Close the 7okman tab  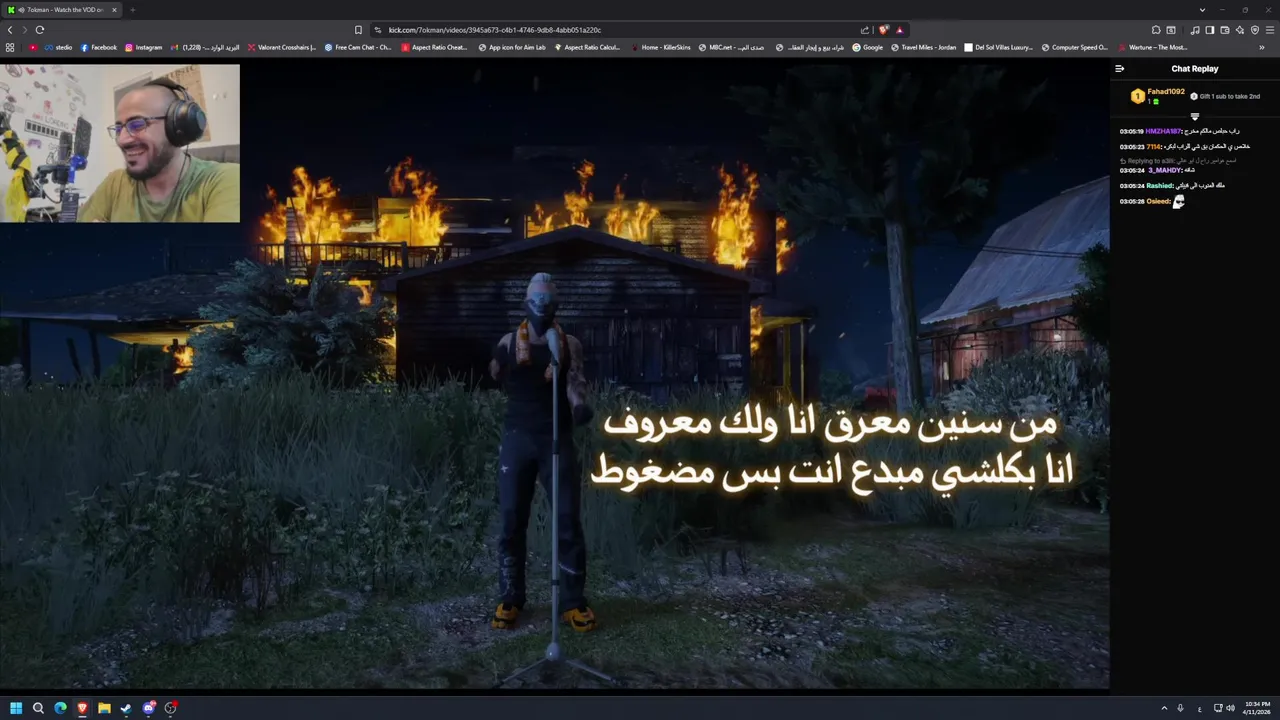point(114,10)
